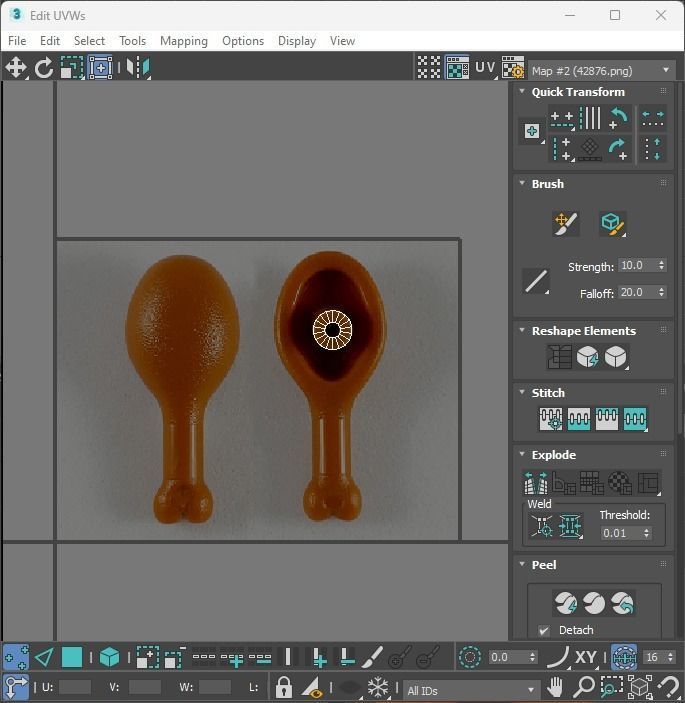Image resolution: width=685 pixels, height=703 pixels.
Task: Enable Edge sub-object mode
Action: point(44,657)
